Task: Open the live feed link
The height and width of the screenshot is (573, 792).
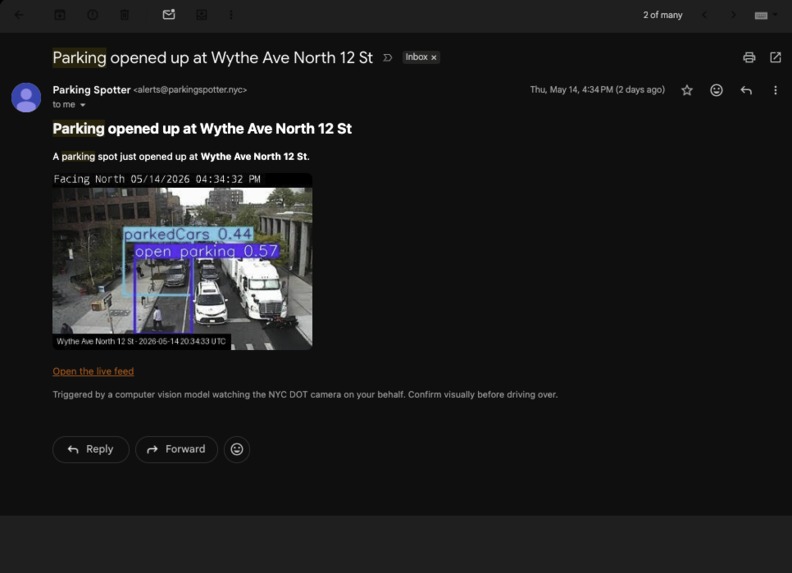Action: coord(93,371)
